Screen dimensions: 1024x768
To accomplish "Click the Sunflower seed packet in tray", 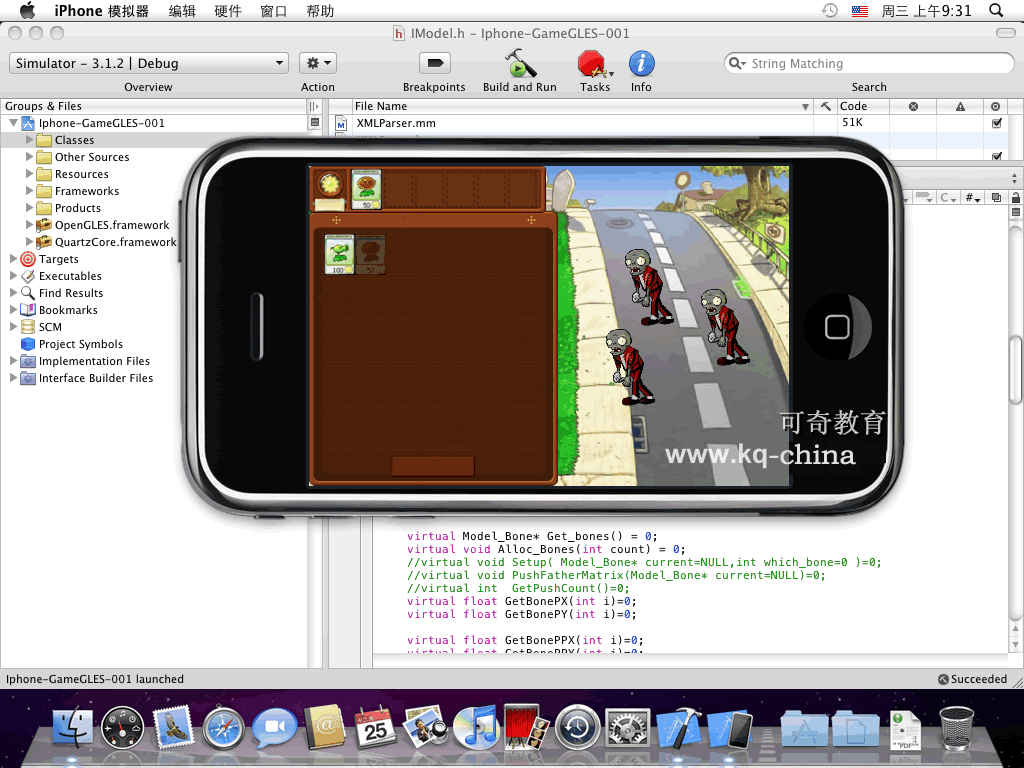I will [x=366, y=189].
